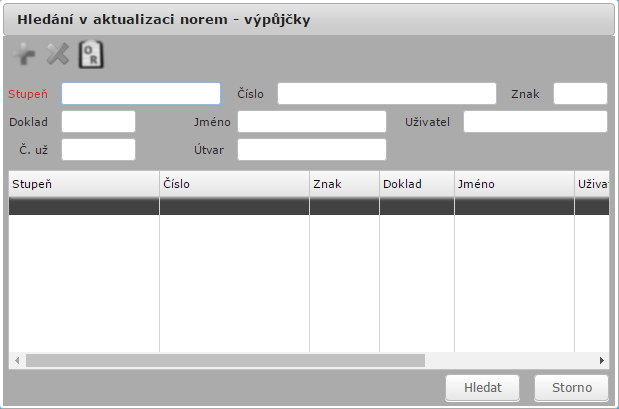Image resolution: width=619 pixels, height=409 pixels.
Task: Click the OR clipboard toolbar icon
Action: 92,56
